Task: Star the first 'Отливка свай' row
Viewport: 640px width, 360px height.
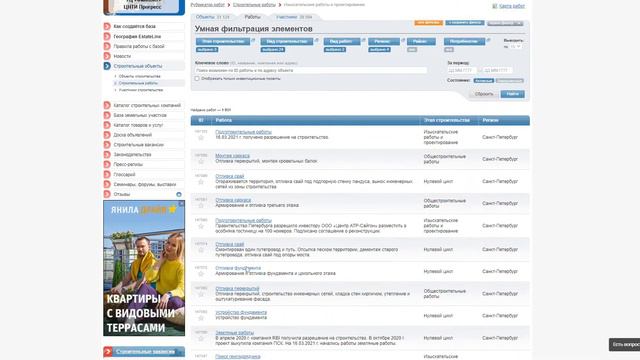Action: pyautogui.click(x=201, y=182)
